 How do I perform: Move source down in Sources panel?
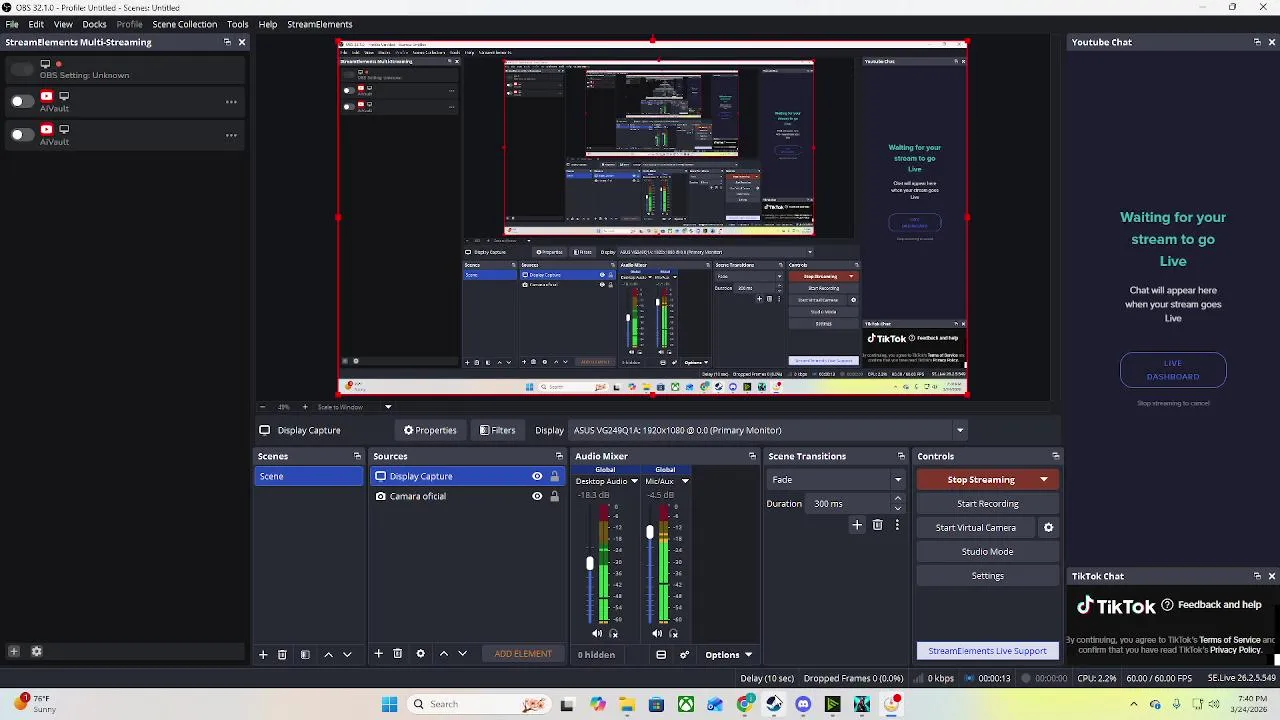462,654
